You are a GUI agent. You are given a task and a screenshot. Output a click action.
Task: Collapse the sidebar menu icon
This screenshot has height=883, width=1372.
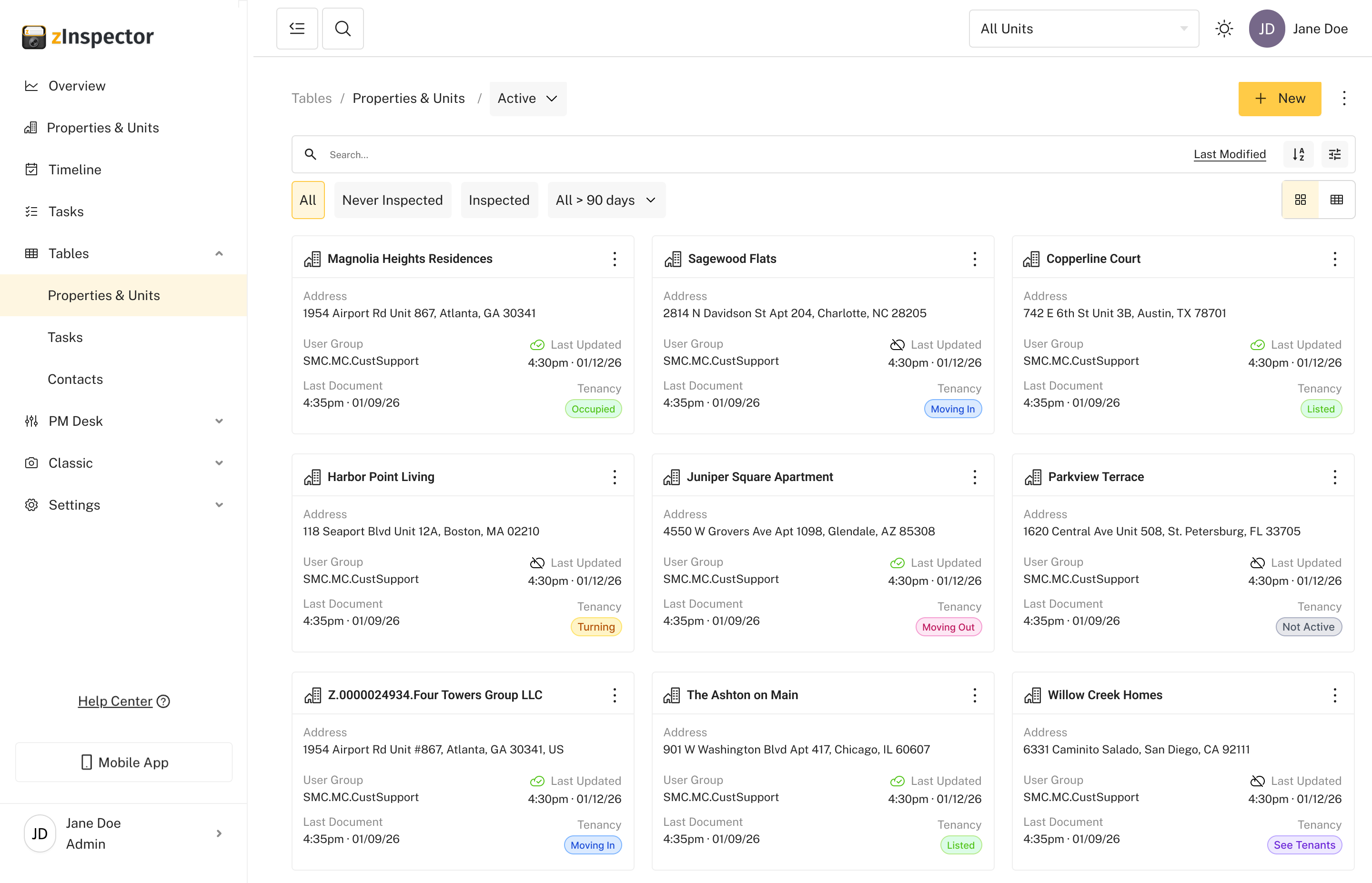(x=297, y=29)
